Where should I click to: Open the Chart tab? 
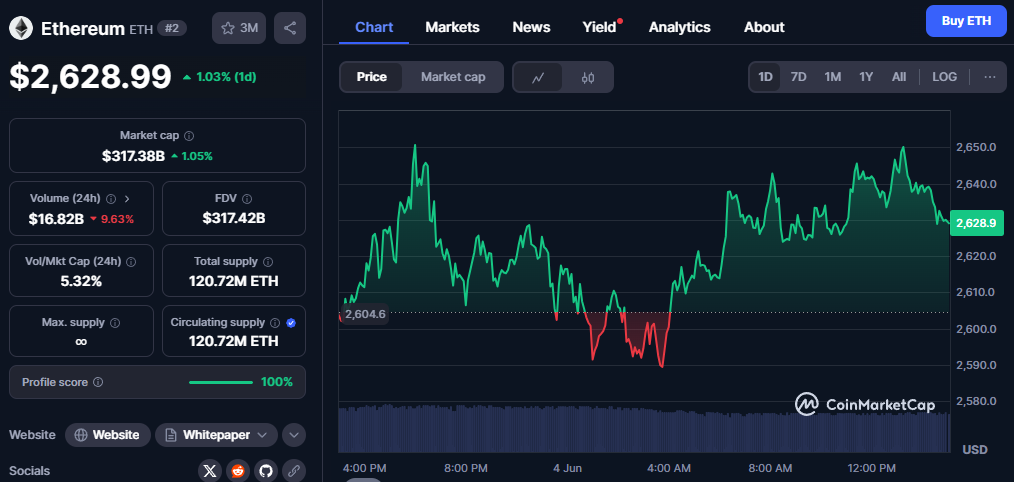point(374,27)
